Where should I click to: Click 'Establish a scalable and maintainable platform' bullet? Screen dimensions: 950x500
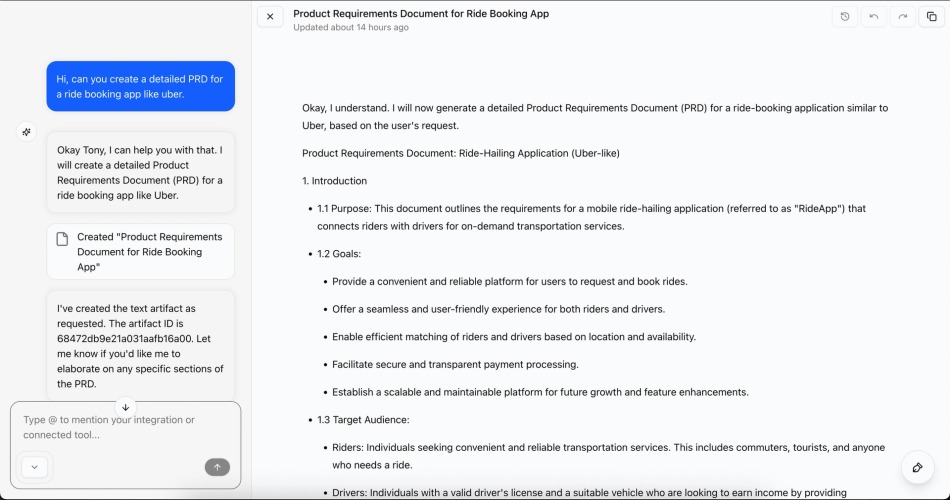tap(540, 392)
